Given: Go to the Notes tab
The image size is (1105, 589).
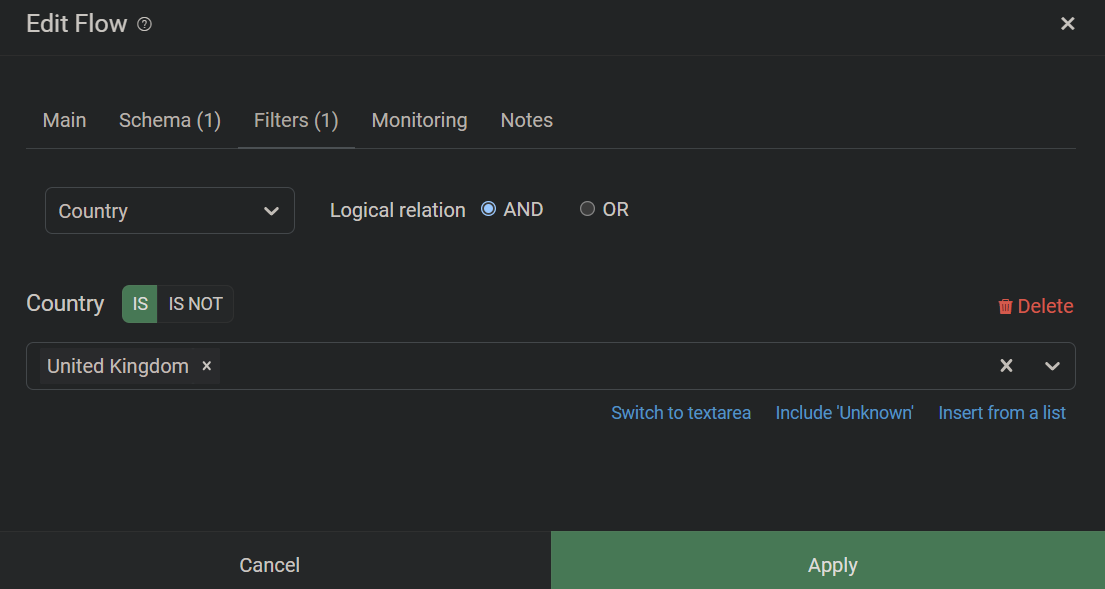Looking at the screenshot, I should click(x=526, y=120).
